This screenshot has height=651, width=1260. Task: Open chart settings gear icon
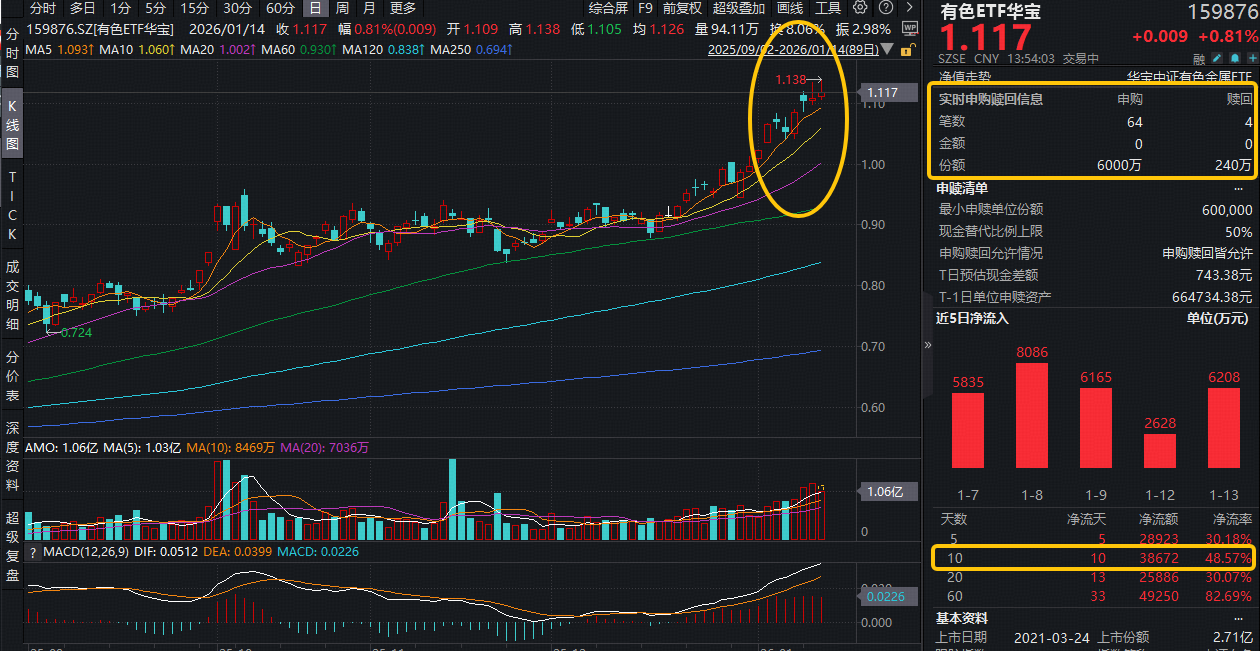[860, 8]
